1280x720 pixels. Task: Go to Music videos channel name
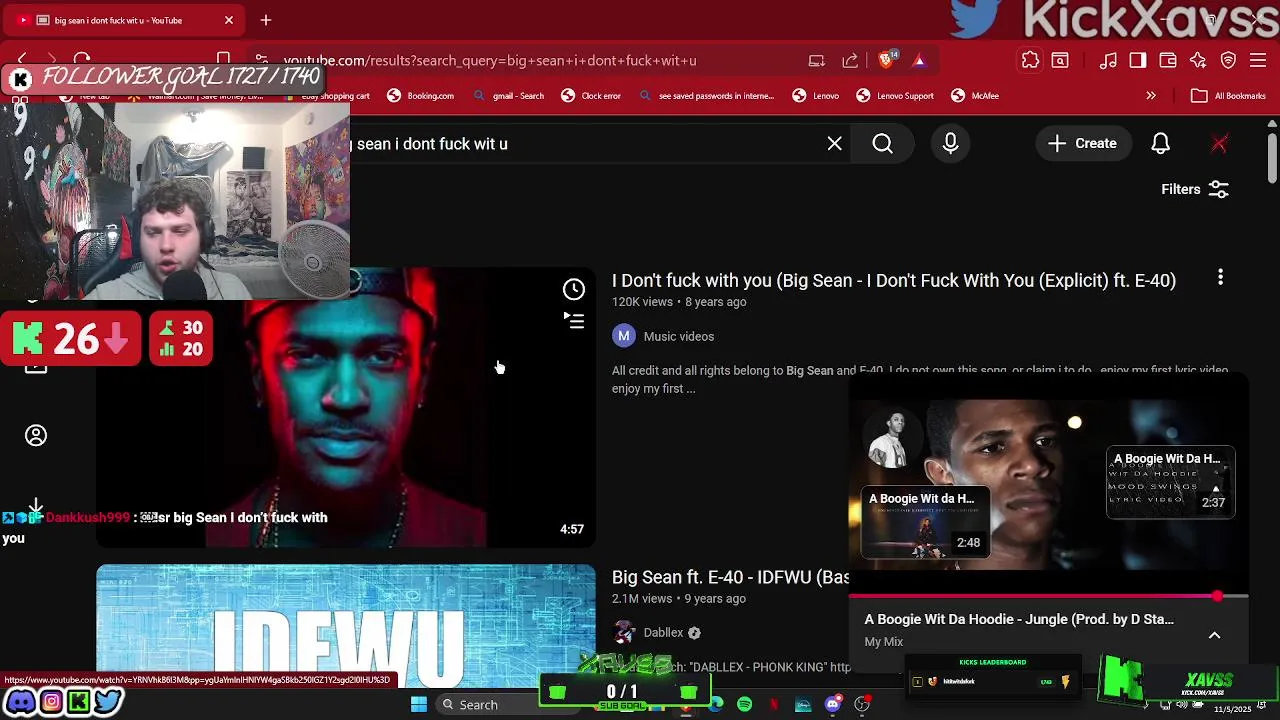(679, 337)
